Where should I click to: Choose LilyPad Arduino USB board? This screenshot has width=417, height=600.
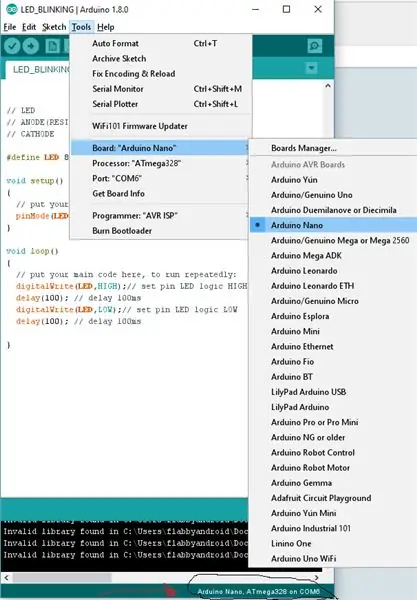[x=333, y=392]
